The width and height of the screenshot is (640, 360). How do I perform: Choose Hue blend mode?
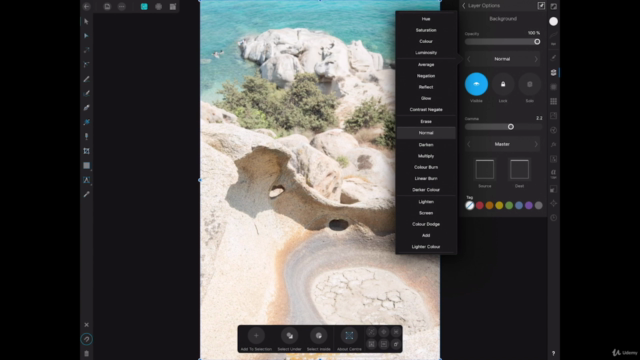click(426, 19)
